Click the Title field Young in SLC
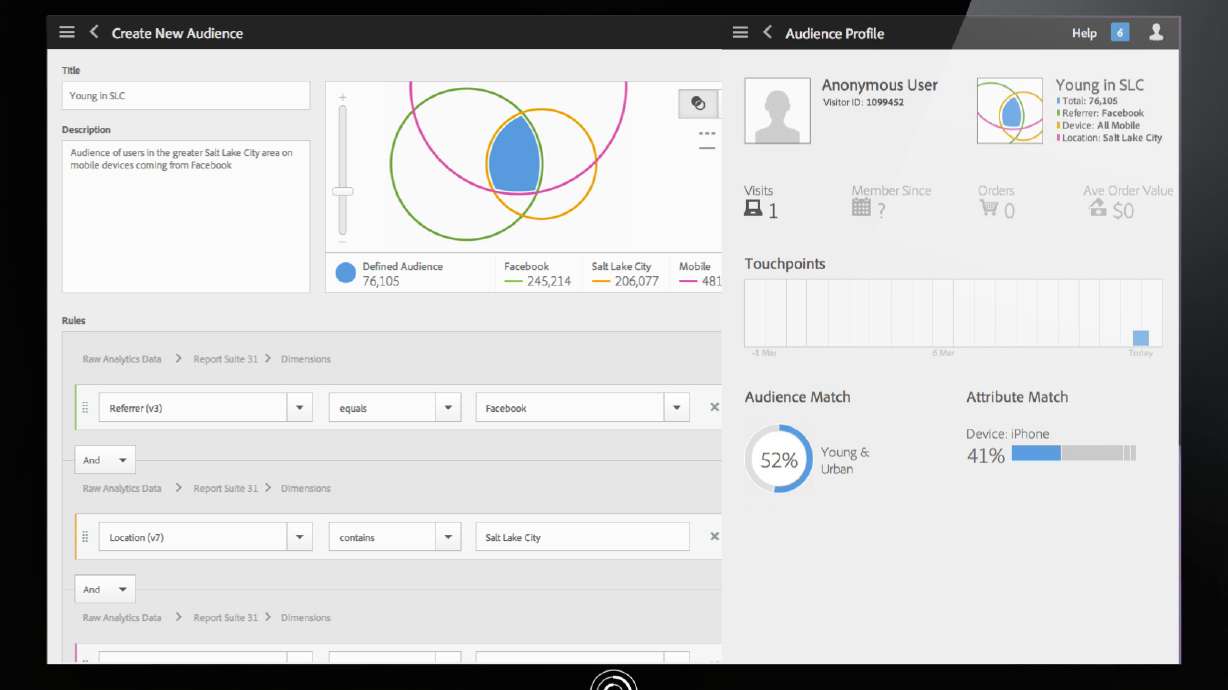1228x690 pixels. click(186, 96)
